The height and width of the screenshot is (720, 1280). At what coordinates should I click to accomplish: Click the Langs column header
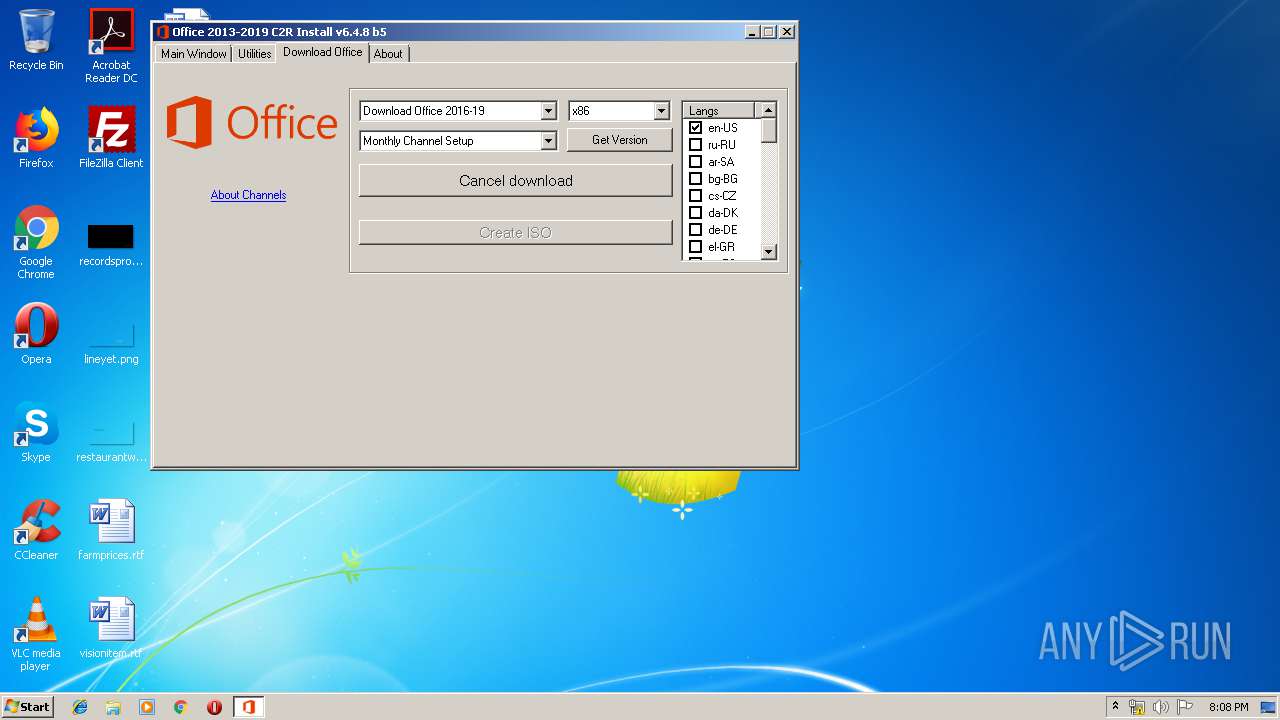click(720, 111)
